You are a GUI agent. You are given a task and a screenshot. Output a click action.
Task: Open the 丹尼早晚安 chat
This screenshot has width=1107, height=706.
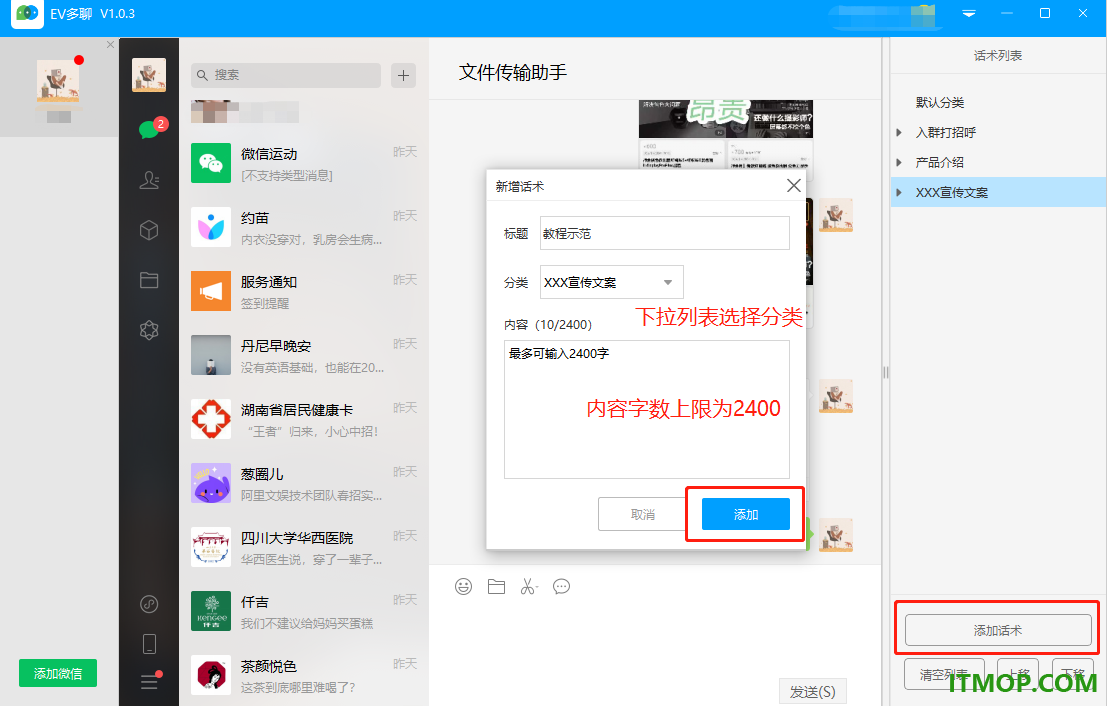pyautogui.click(x=304, y=356)
